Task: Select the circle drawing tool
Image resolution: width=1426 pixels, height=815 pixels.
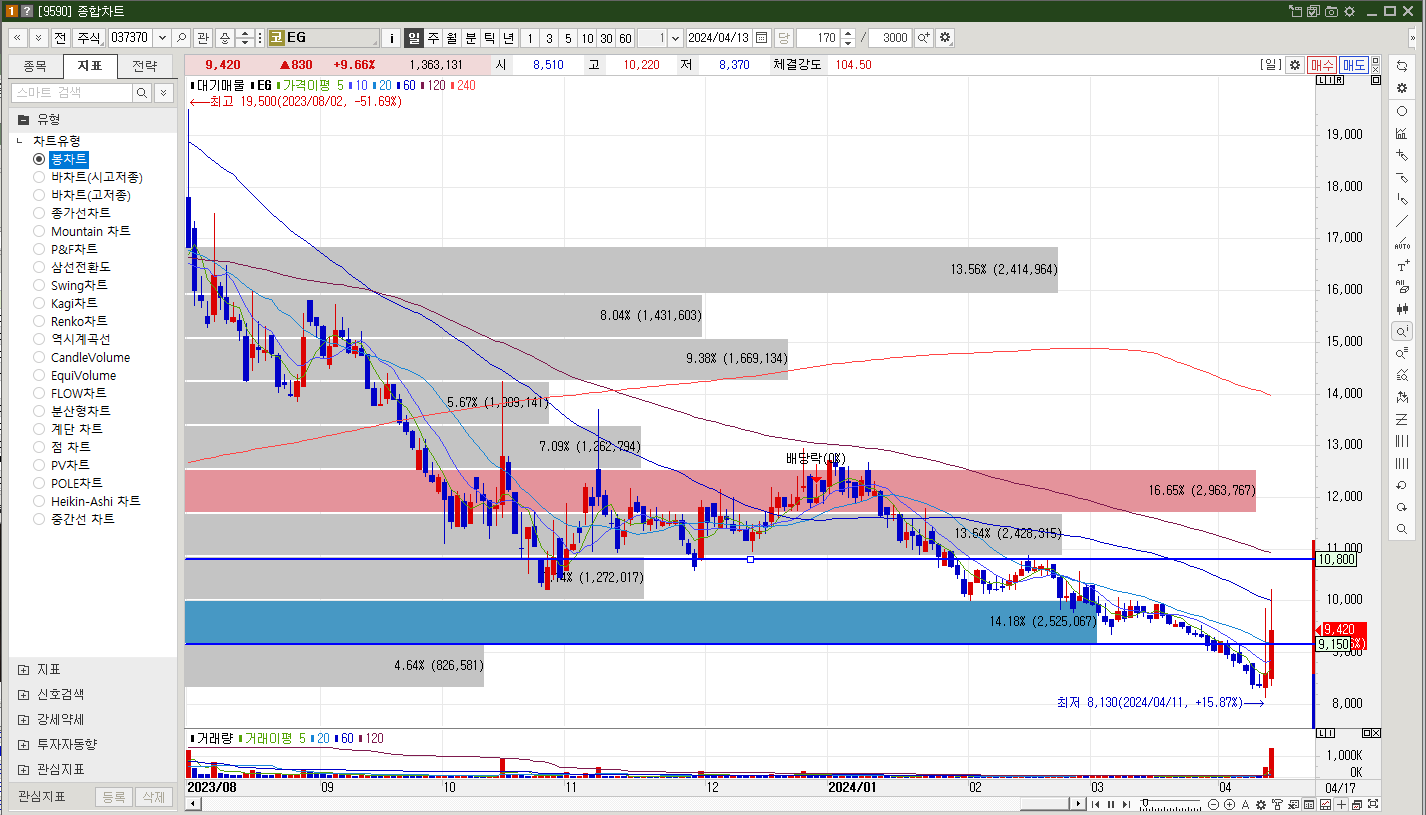Action: (1402, 111)
